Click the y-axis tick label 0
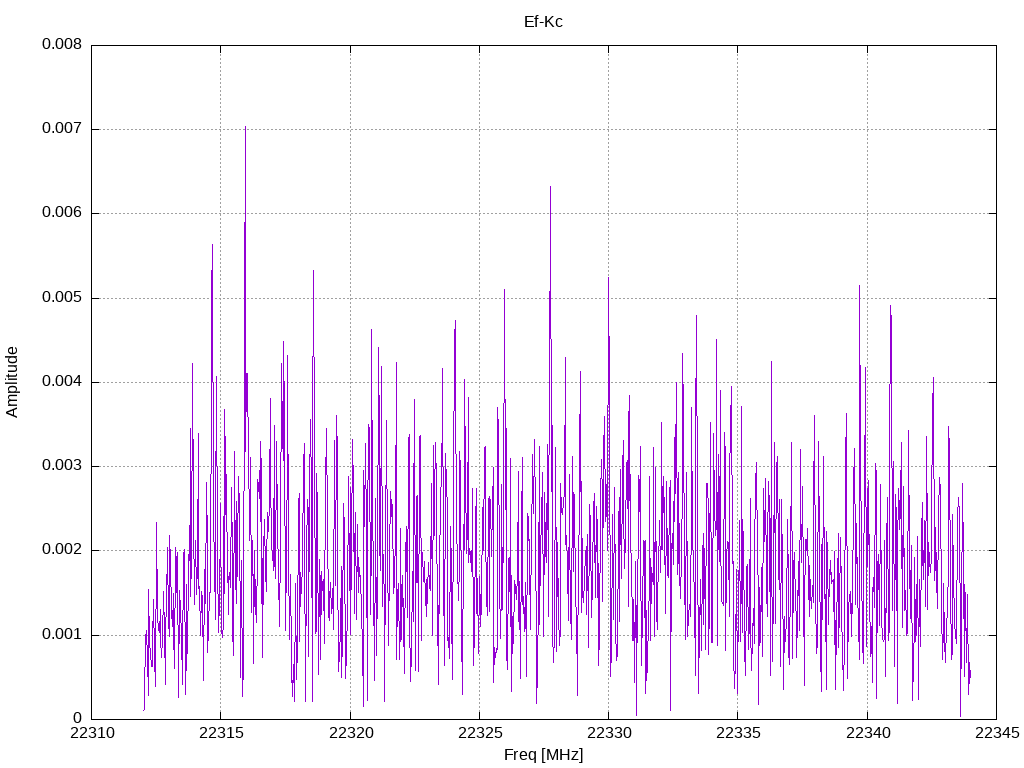This screenshot has height=768, width=1024. tap(78, 718)
